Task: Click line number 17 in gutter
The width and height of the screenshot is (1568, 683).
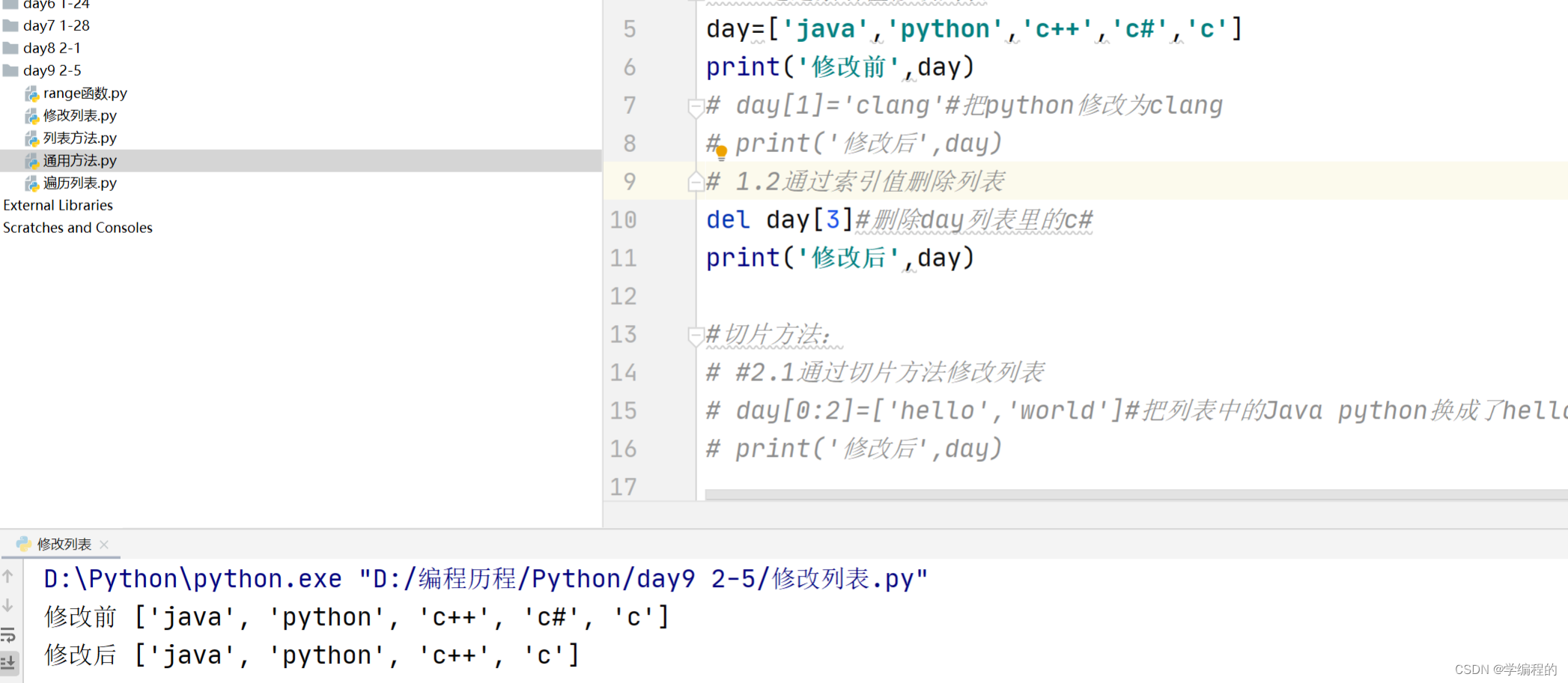Action: pos(623,488)
